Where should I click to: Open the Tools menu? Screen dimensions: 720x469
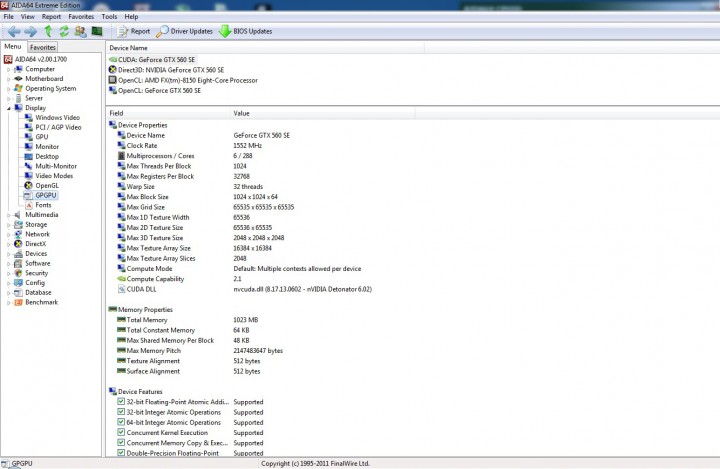point(109,17)
